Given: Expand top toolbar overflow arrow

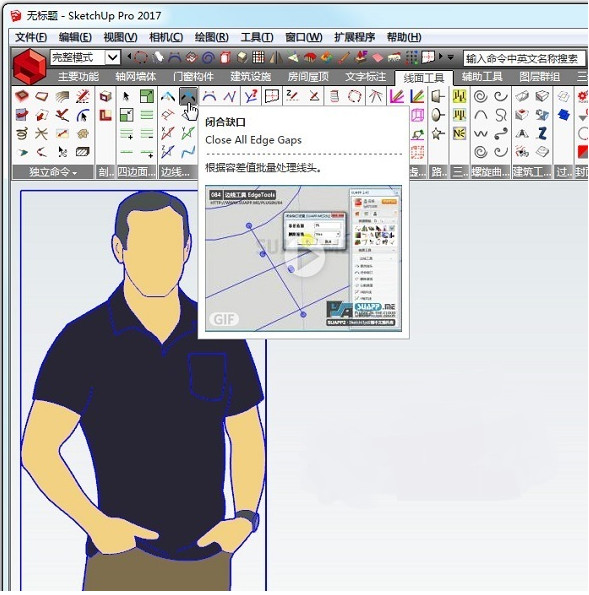Looking at the screenshot, I should tap(451, 57).
